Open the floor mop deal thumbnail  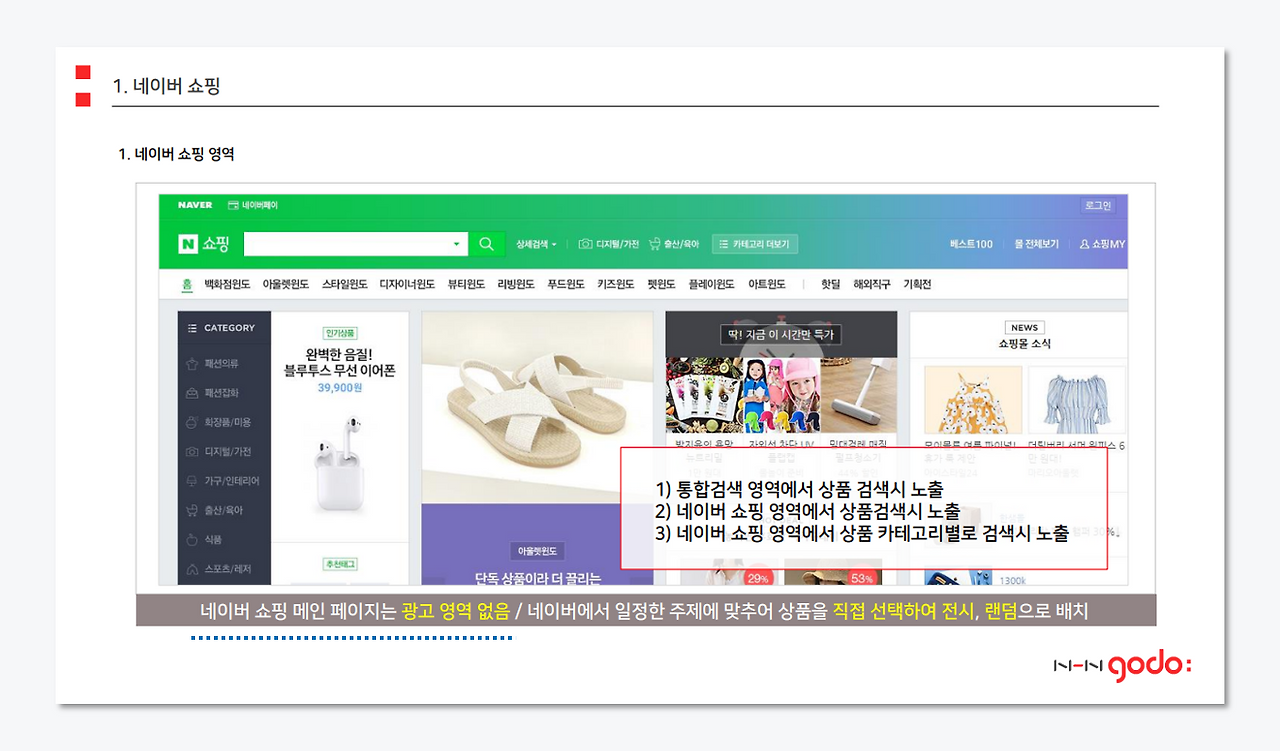pos(859,397)
